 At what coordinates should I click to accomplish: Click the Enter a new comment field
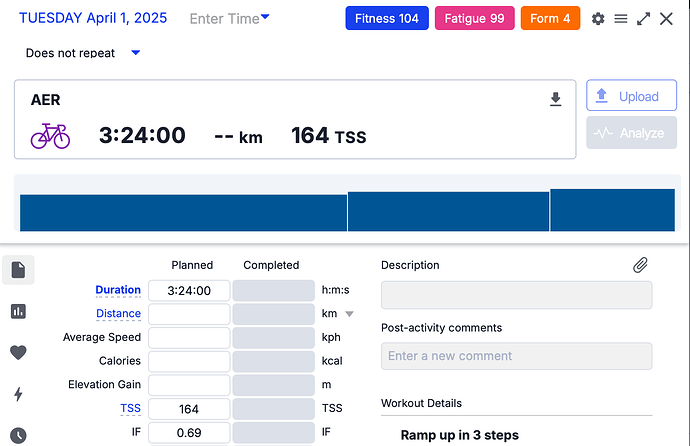click(517, 356)
